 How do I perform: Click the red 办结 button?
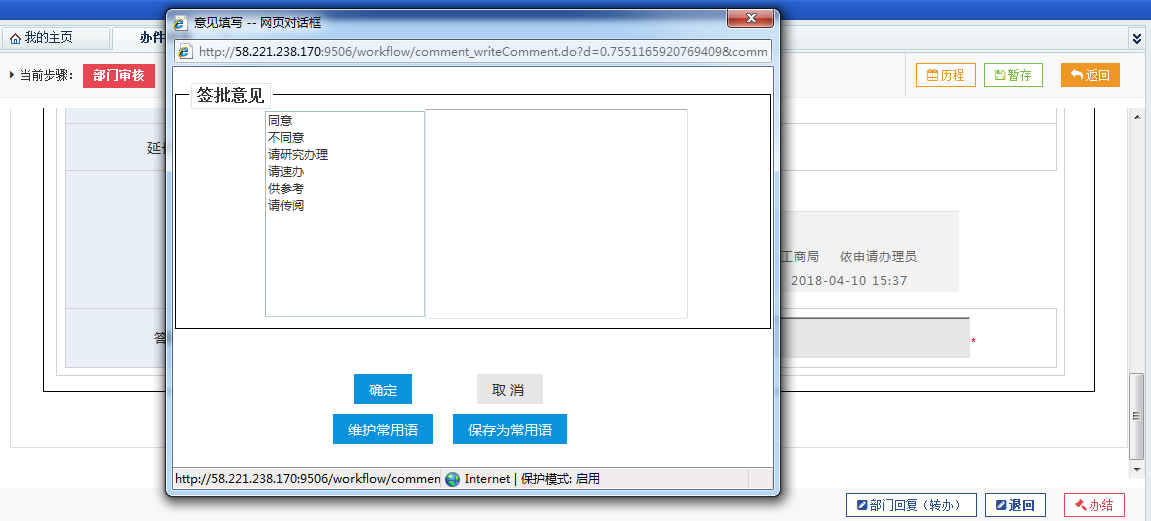[x=1094, y=505]
